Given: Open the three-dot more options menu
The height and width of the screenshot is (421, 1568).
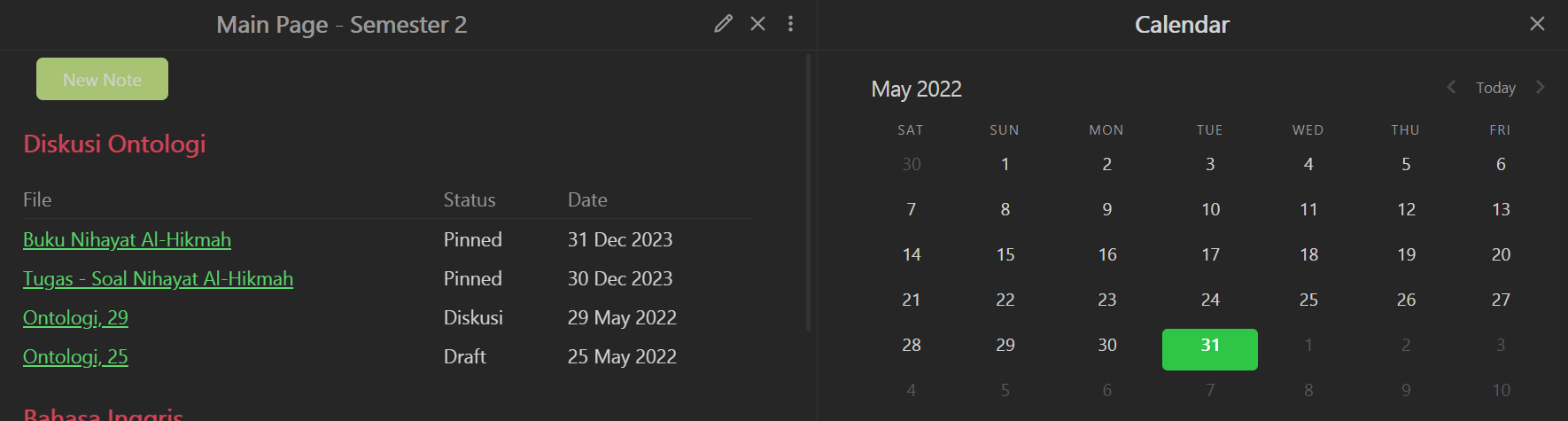Looking at the screenshot, I should [790, 24].
